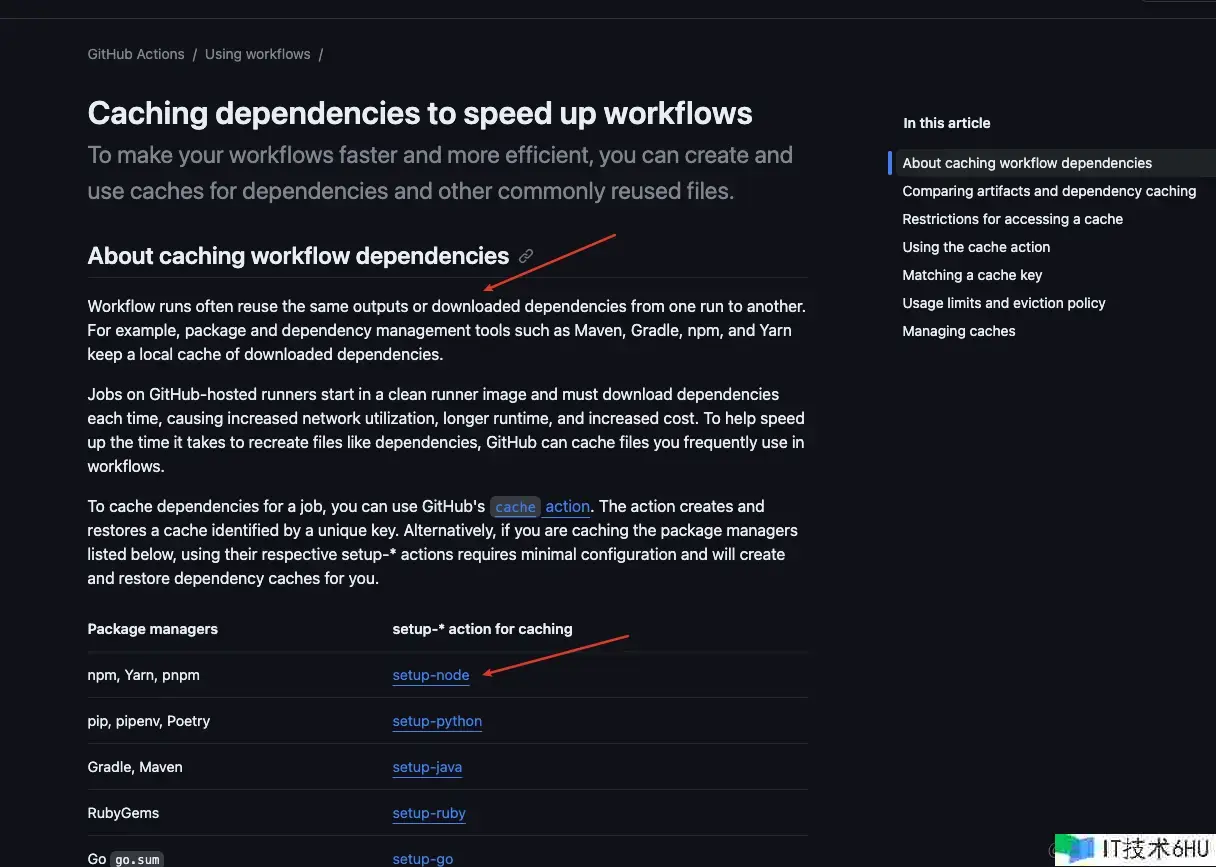Navigate to 'Restrictions for accessing a cache'

coord(1012,219)
